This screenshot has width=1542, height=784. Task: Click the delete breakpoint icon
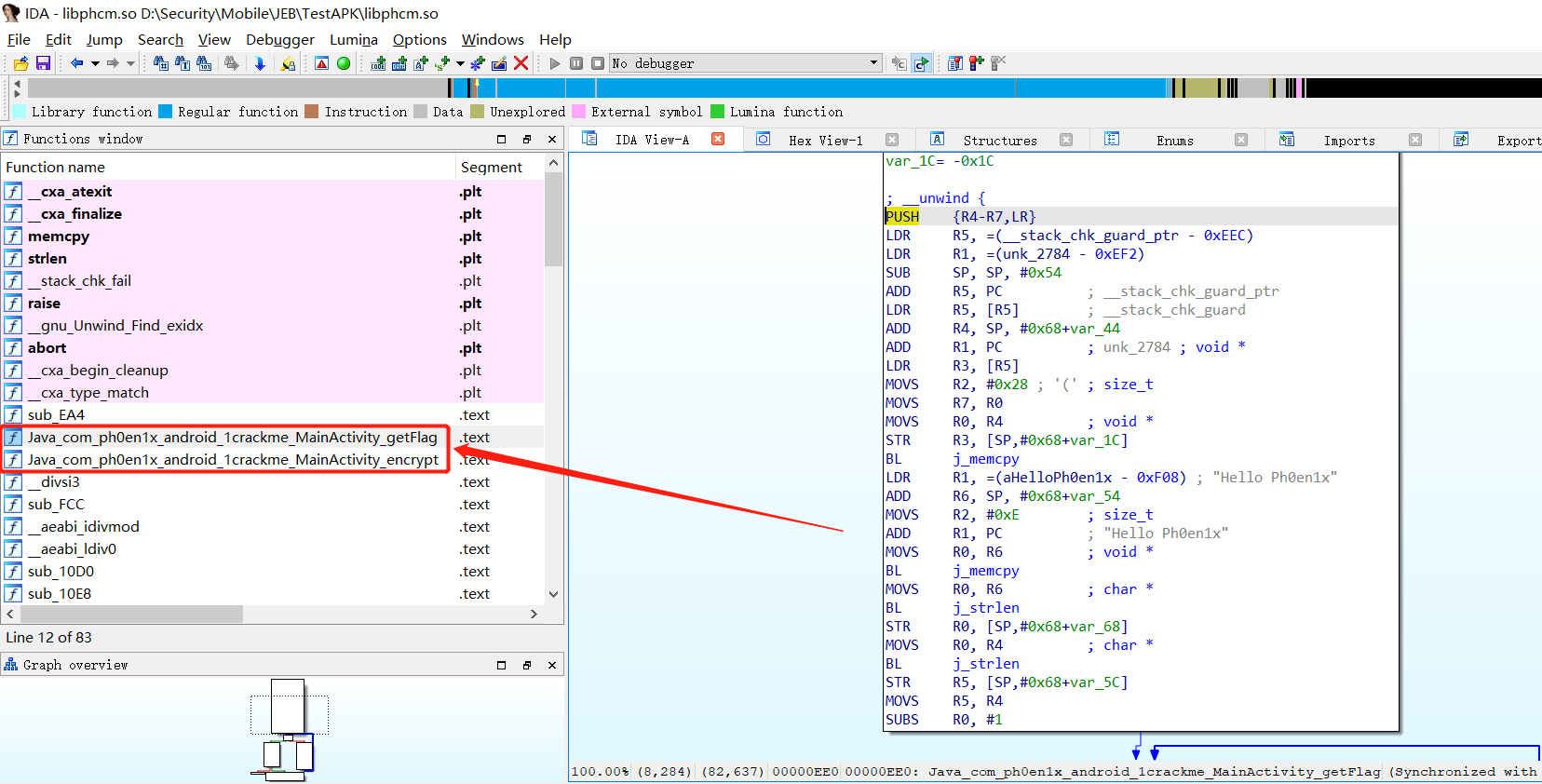pyautogui.click(x=998, y=63)
